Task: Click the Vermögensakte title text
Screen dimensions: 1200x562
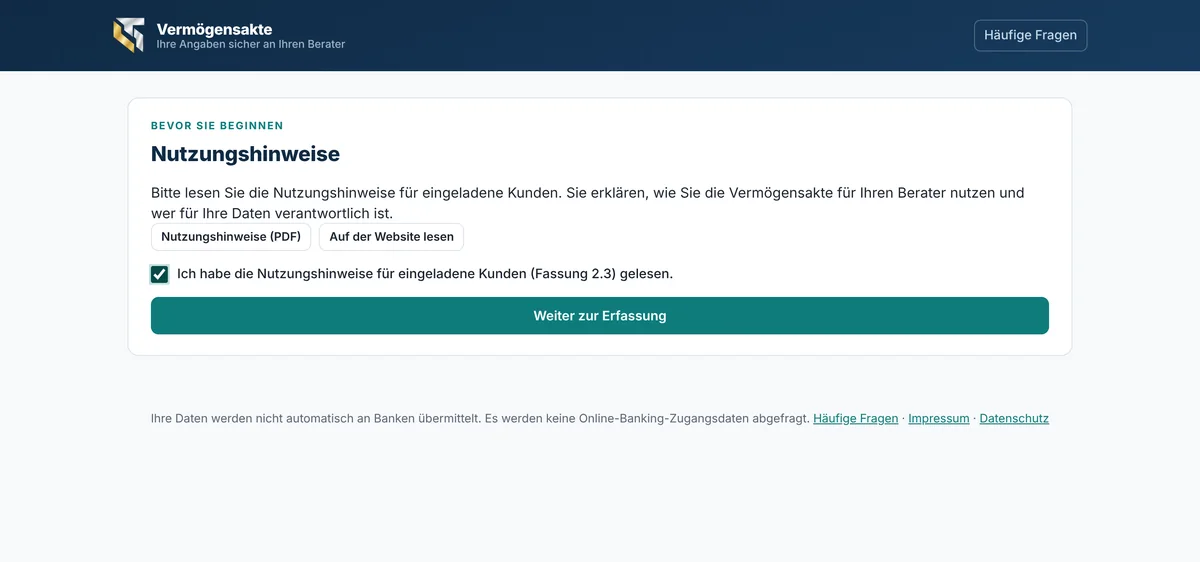Action: [x=214, y=29]
